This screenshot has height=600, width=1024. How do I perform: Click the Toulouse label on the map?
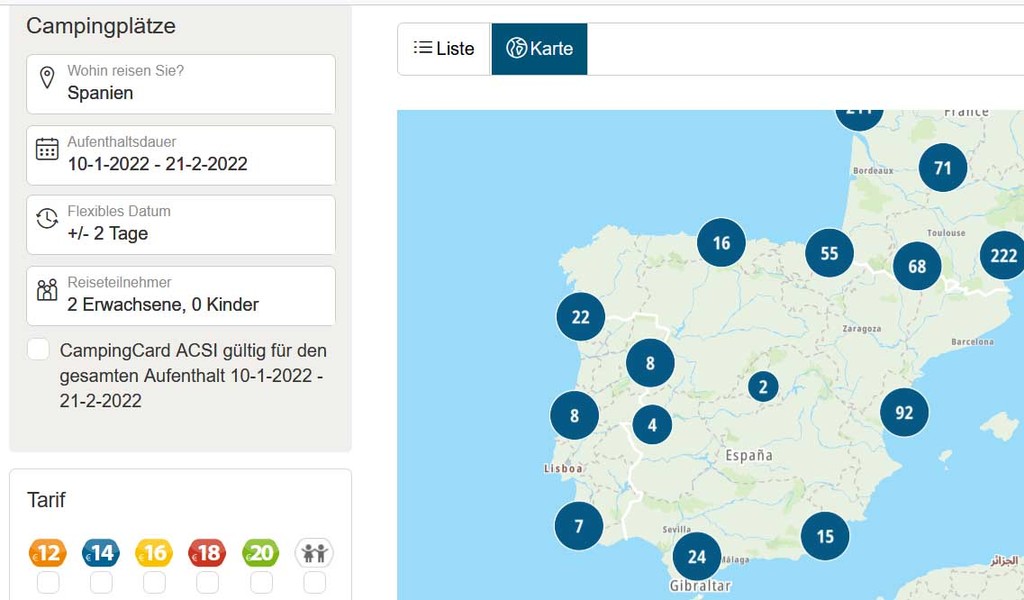pos(946,232)
